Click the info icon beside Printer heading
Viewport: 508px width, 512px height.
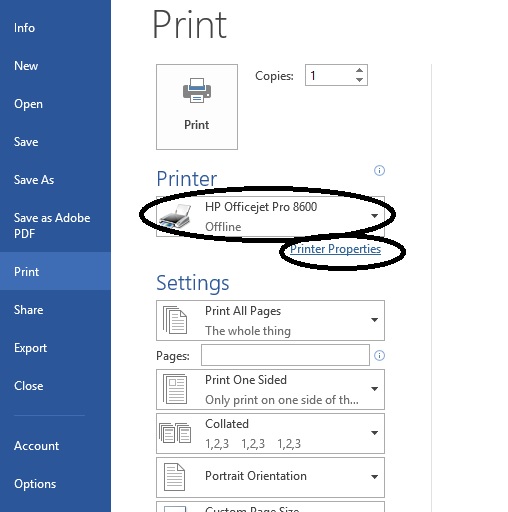379,170
